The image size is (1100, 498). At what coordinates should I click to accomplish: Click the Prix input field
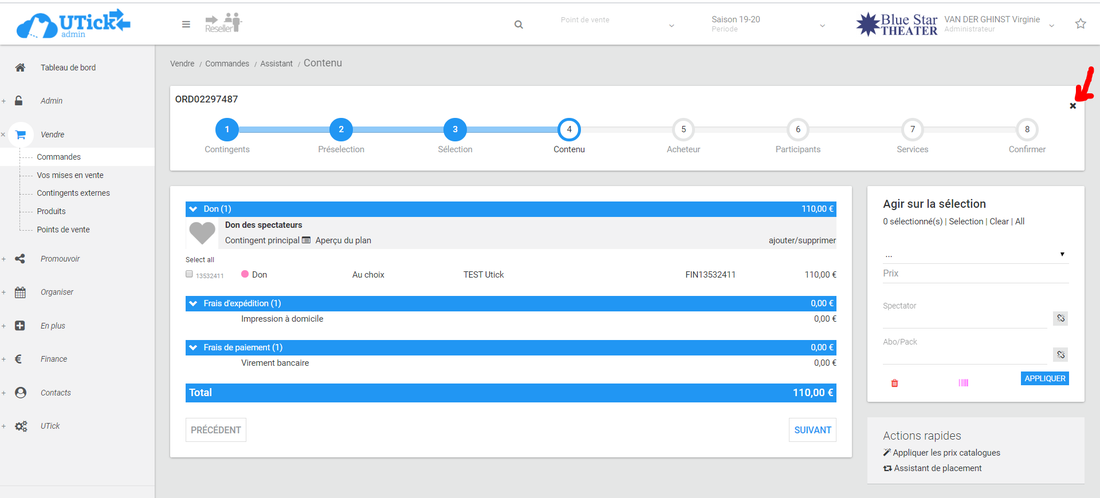click(x=975, y=273)
